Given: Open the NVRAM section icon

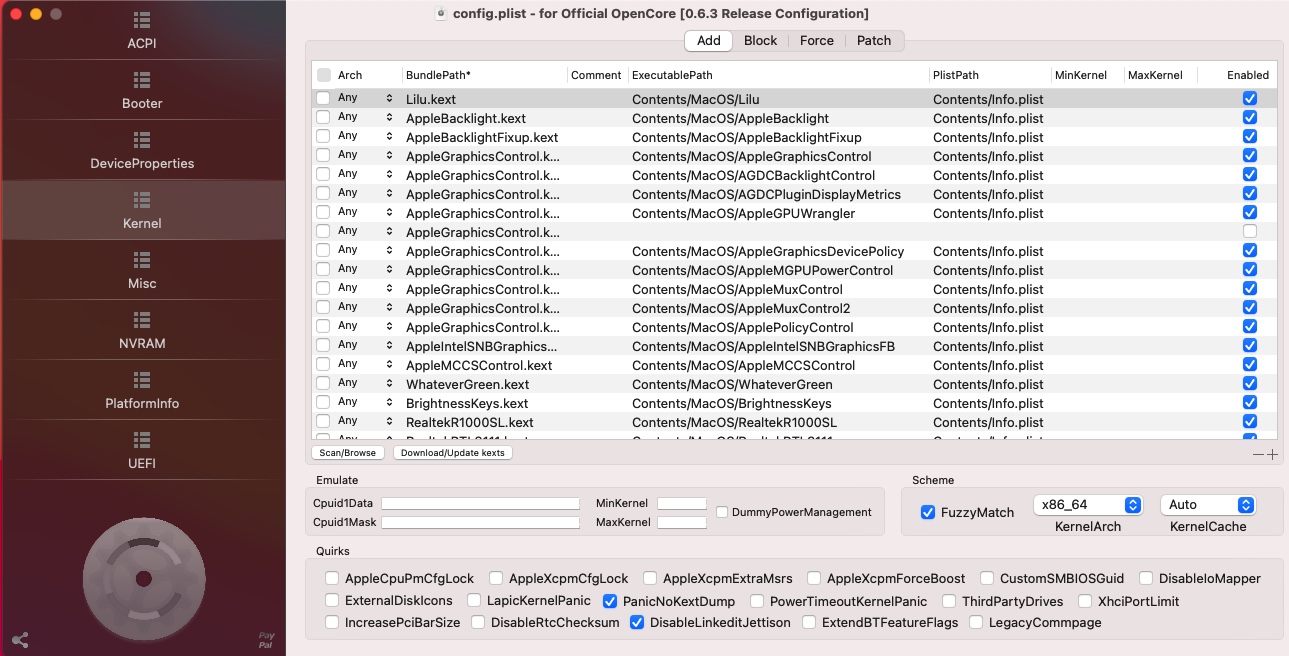Looking at the screenshot, I should [142, 320].
